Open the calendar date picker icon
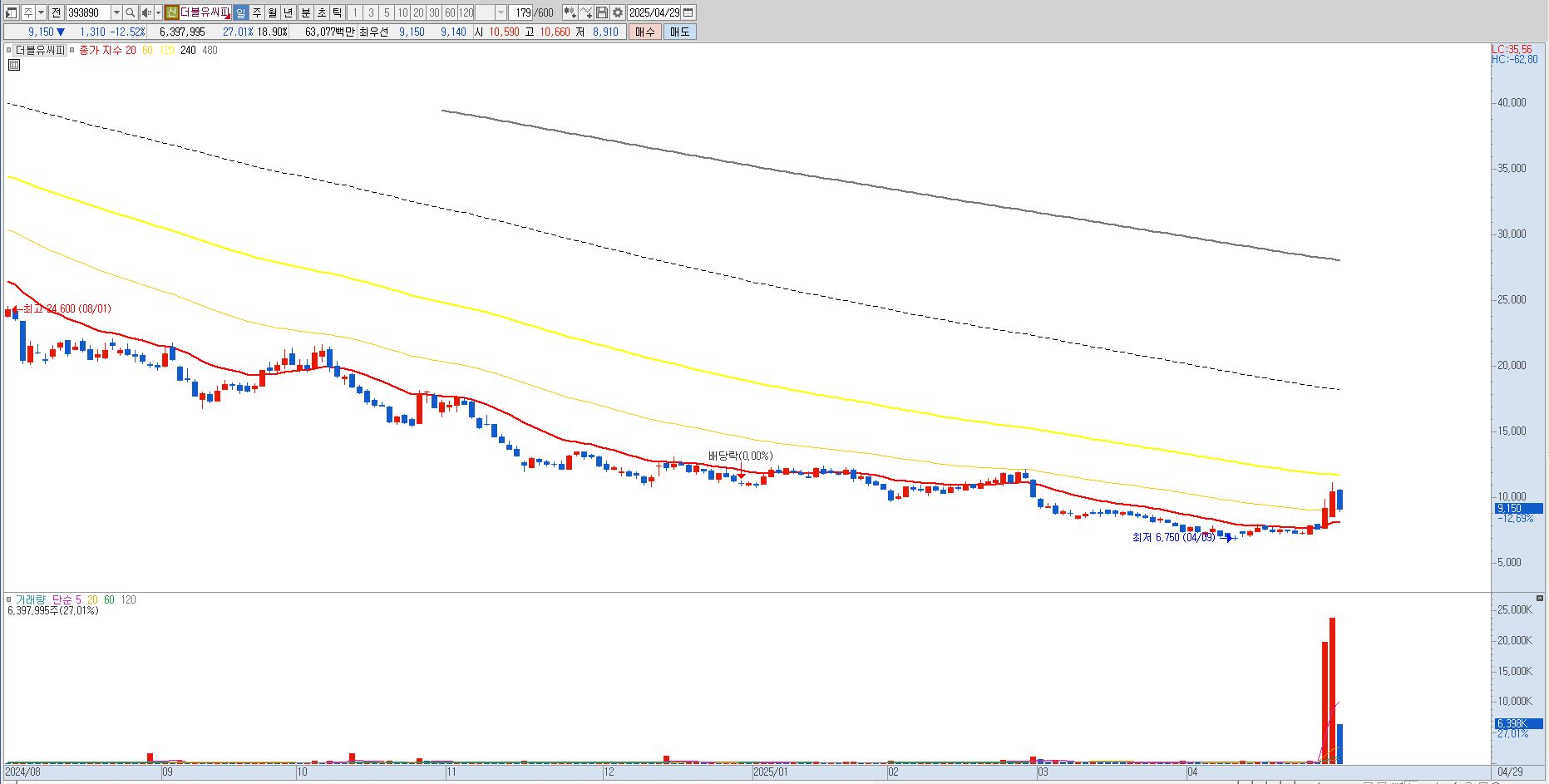Image resolution: width=1549 pixels, height=784 pixels. [x=688, y=12]
